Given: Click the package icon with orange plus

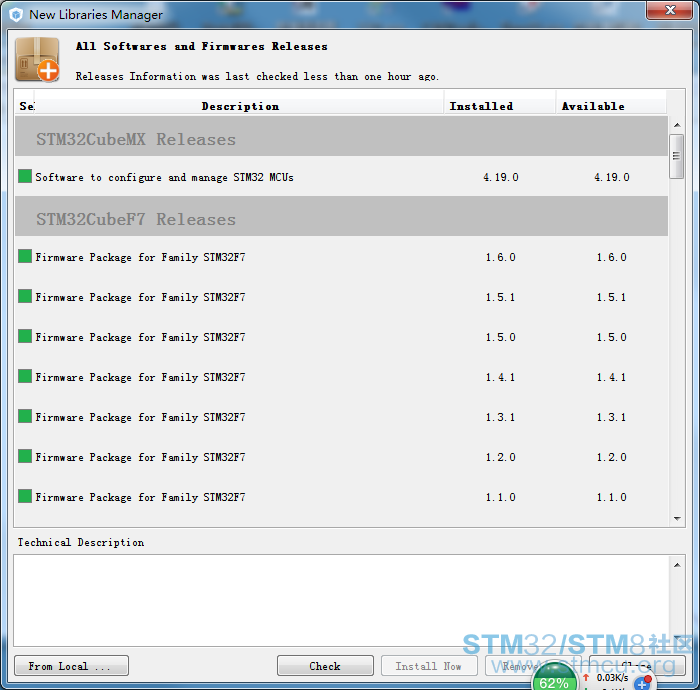Looking at the screenshot, I should point(38,60).
